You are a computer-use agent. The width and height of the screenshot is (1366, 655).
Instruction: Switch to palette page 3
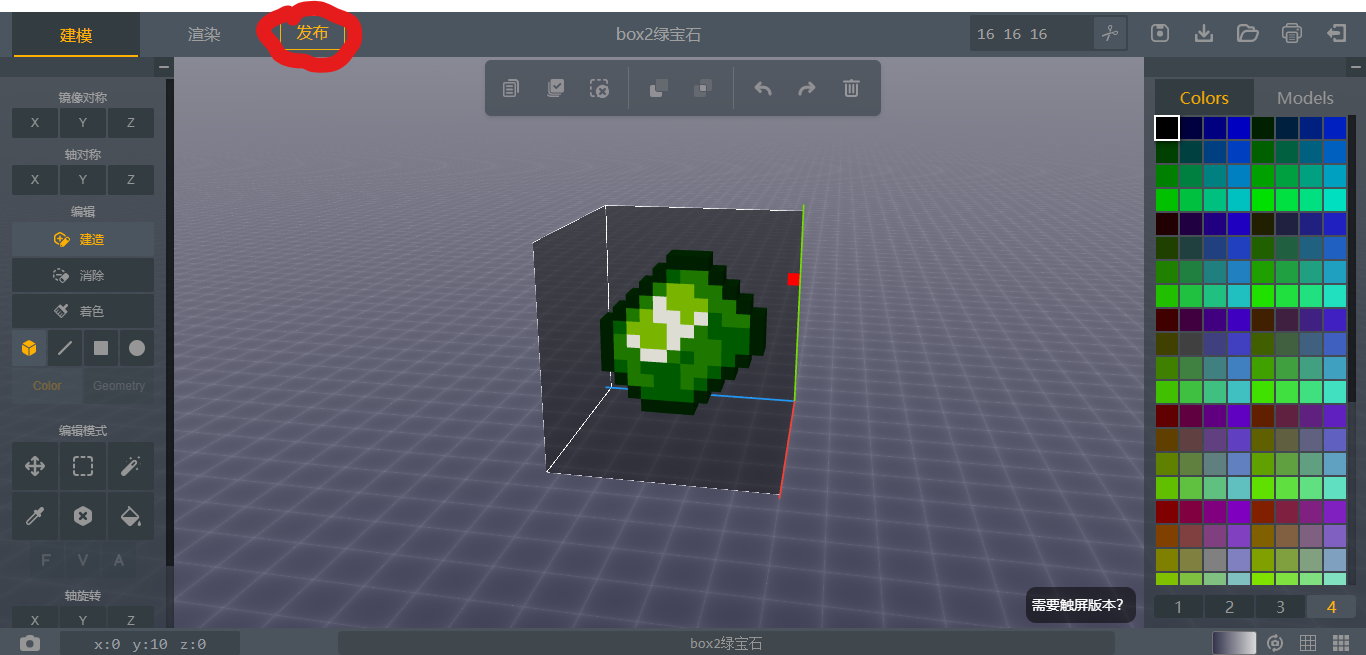pos(1280,607)
